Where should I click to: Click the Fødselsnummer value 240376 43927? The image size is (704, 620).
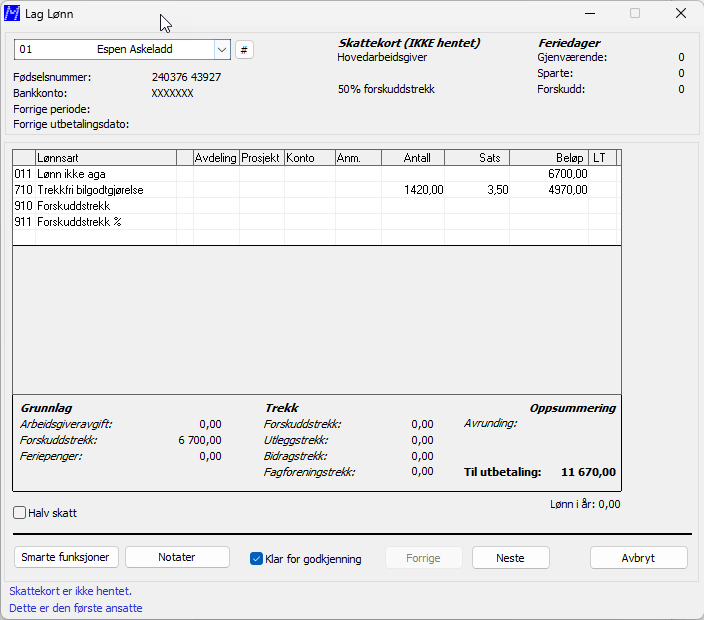[x=186, y=77]
